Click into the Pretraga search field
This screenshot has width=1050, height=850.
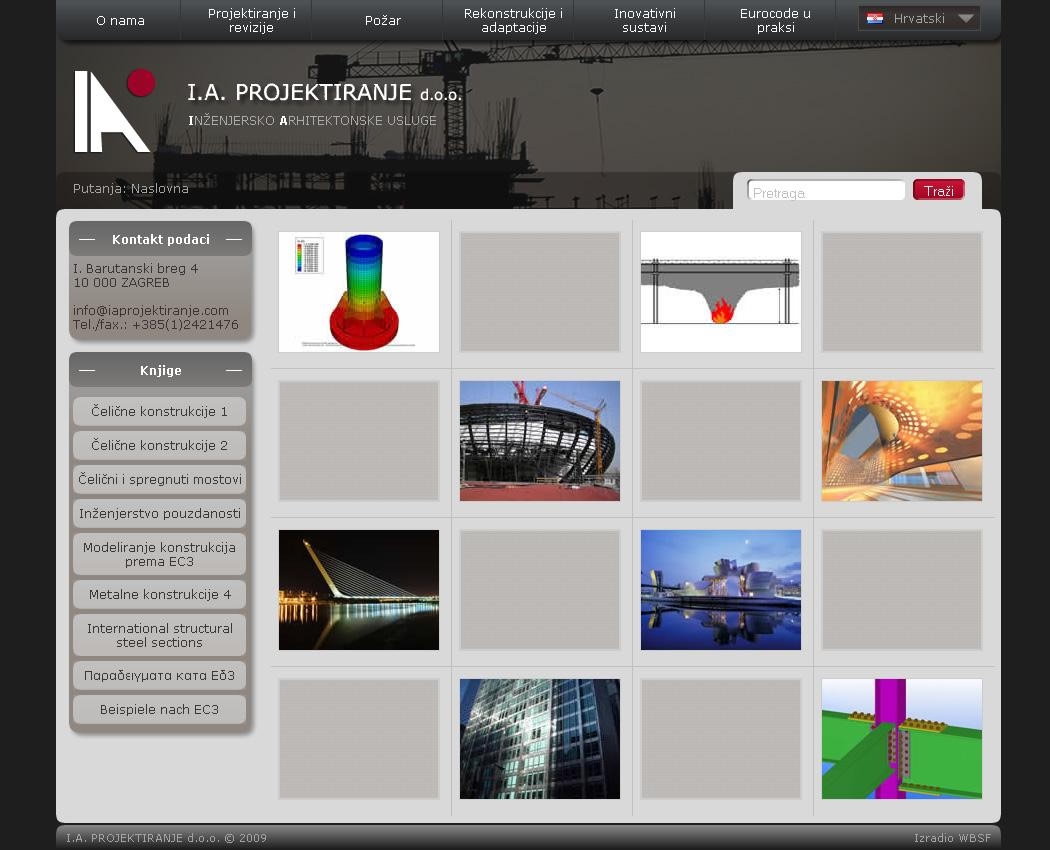tap(826, 192)
